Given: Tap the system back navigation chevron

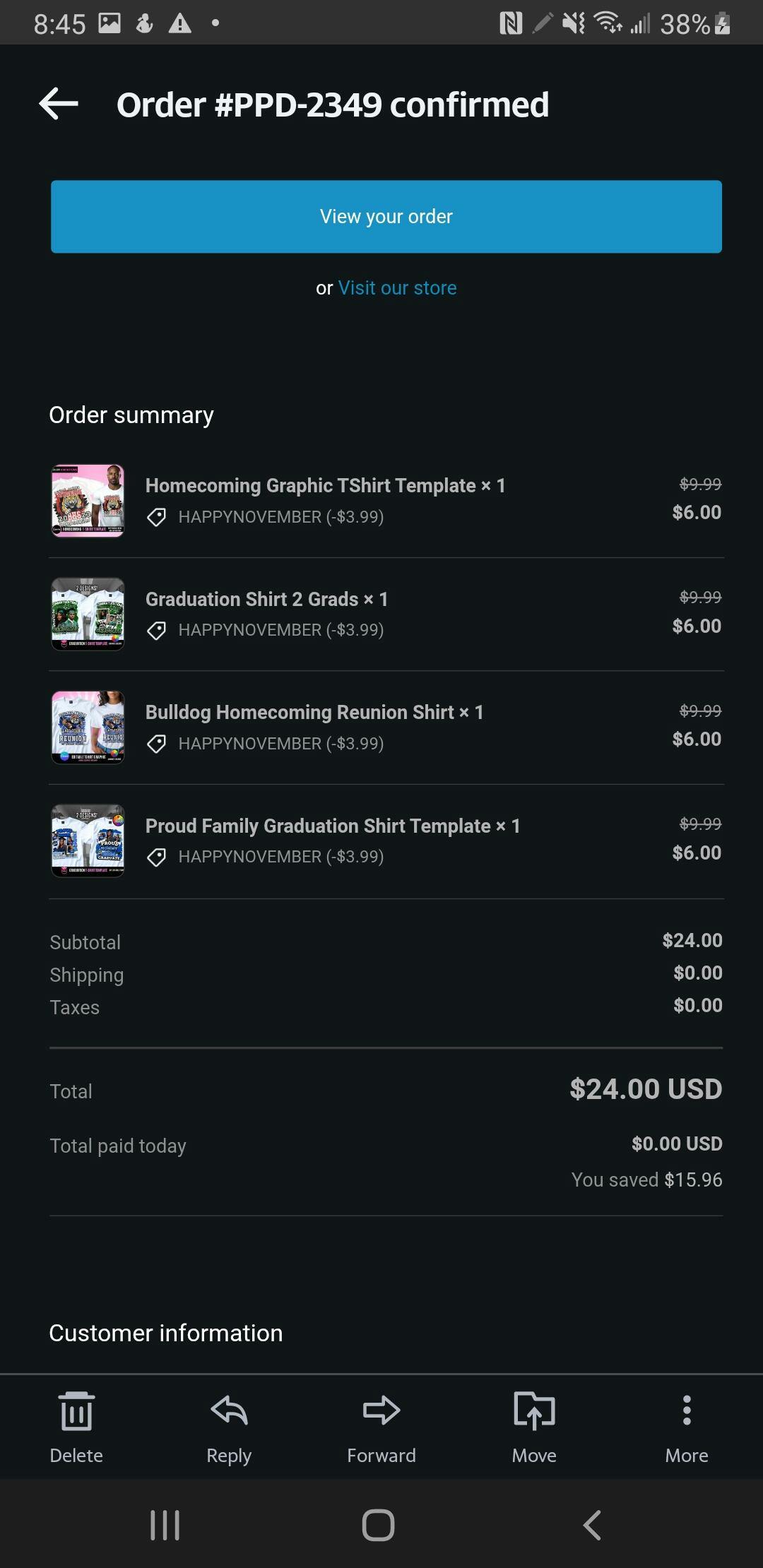Looking at the screenshot, I should (592, 1525).
